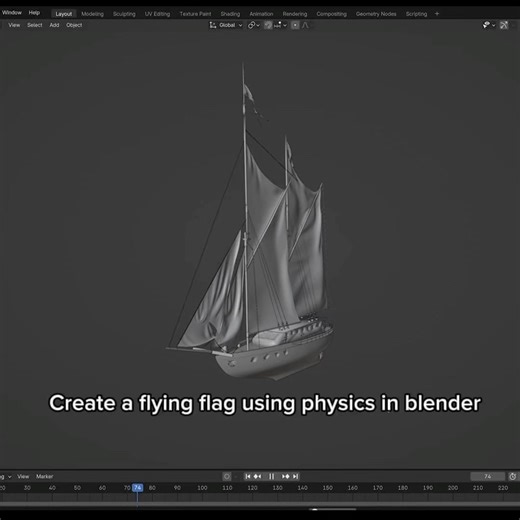Image resolution: width=520 pixels, height=520 pixels.
Task: Open the timeline Marker menu
Action: 44,476
